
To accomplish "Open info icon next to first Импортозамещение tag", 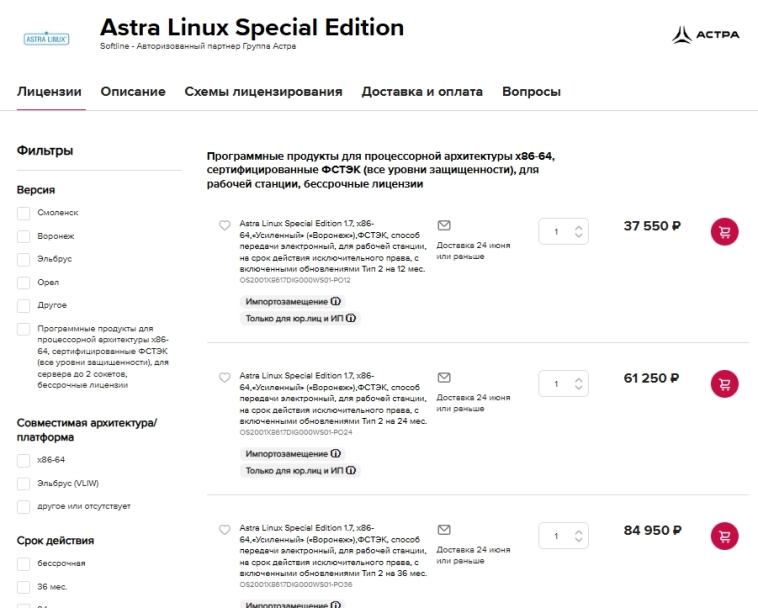I will [x=336, y=301].
